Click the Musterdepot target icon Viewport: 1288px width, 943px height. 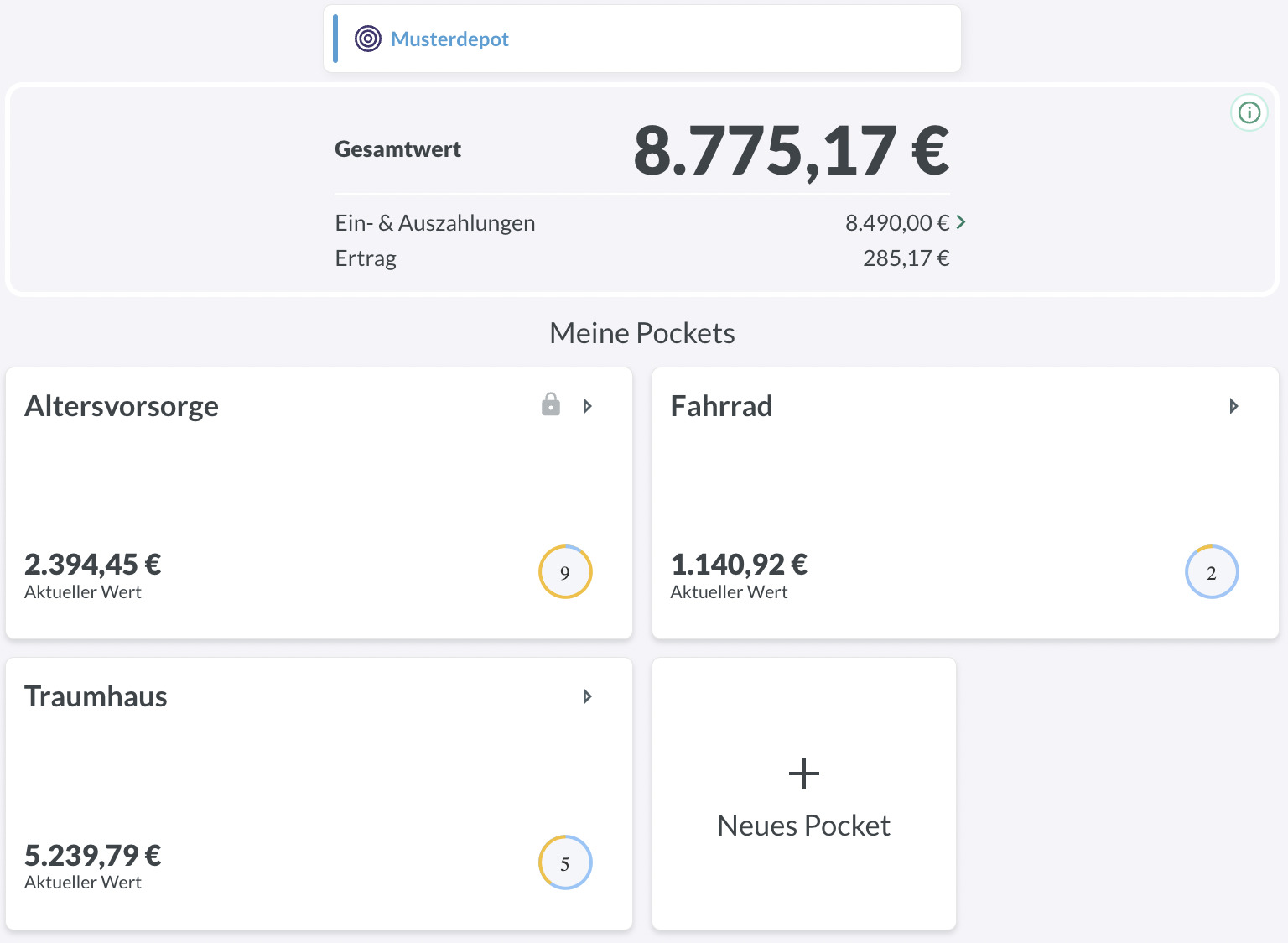pyautogui.click(x=367, y=39)
